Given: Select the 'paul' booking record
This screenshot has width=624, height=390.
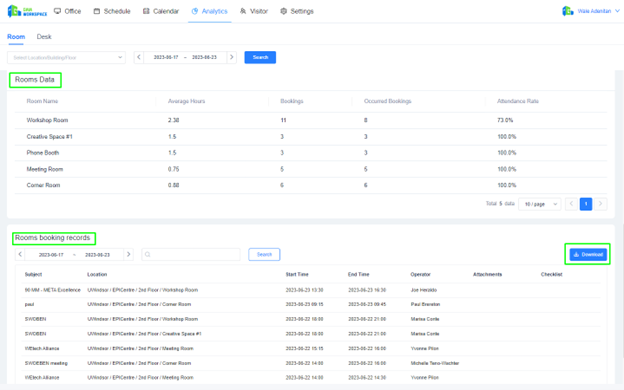Looking at the screenshot, I should coord(311,304).
